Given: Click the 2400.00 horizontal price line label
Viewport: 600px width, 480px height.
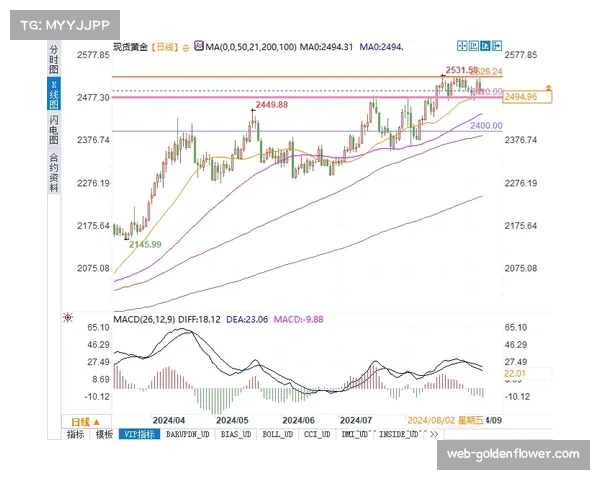Looking at the screenshot, I should pos(486,126).
